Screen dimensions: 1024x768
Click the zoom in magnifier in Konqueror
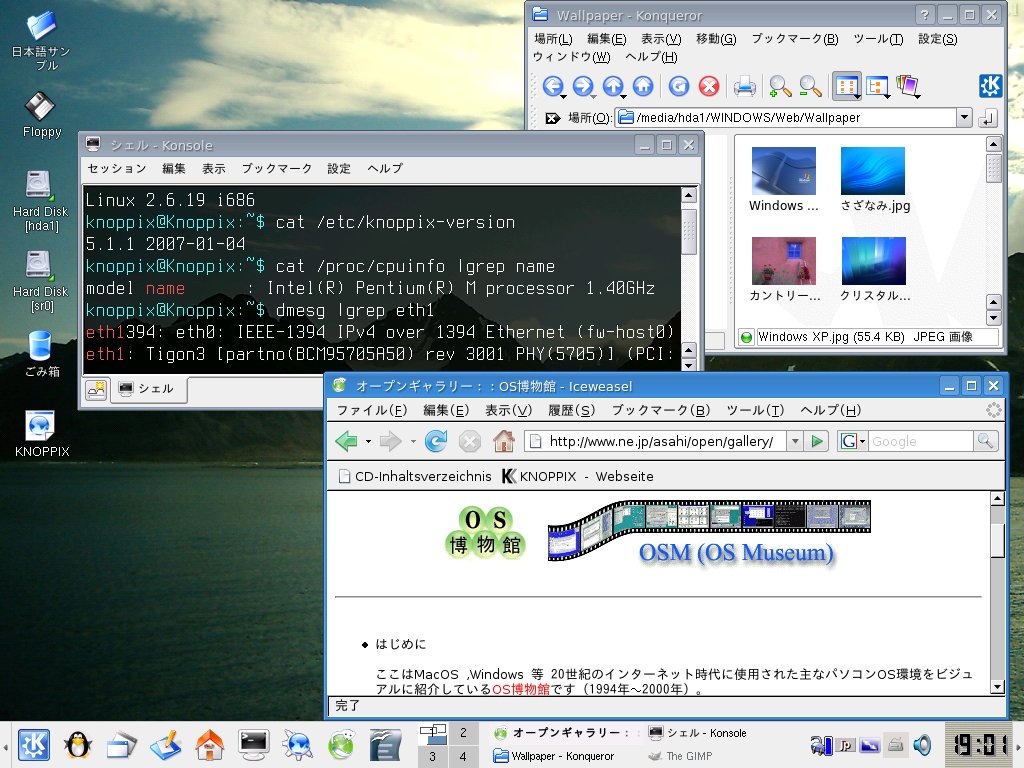pos(780,87)
